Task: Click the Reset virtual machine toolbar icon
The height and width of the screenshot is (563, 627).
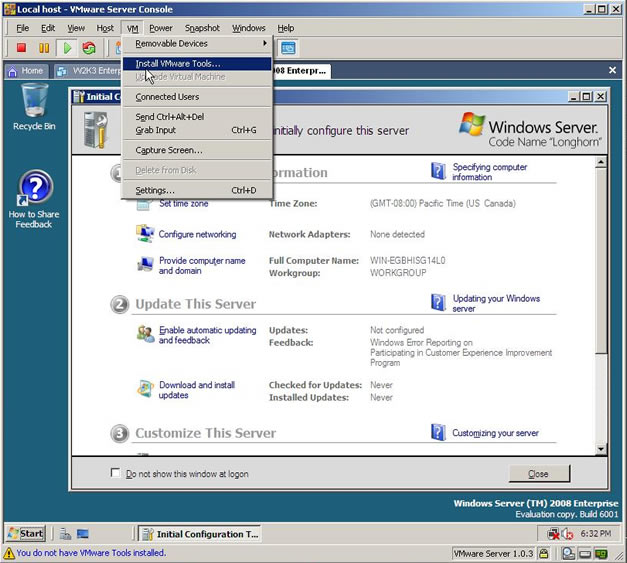Action: point(90,48)
